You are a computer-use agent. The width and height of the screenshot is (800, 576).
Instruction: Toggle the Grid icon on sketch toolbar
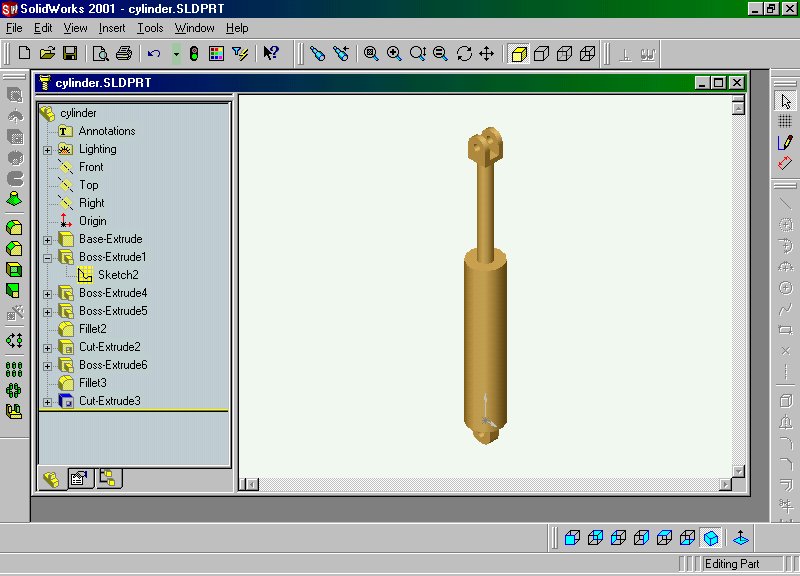coord(785,121)
